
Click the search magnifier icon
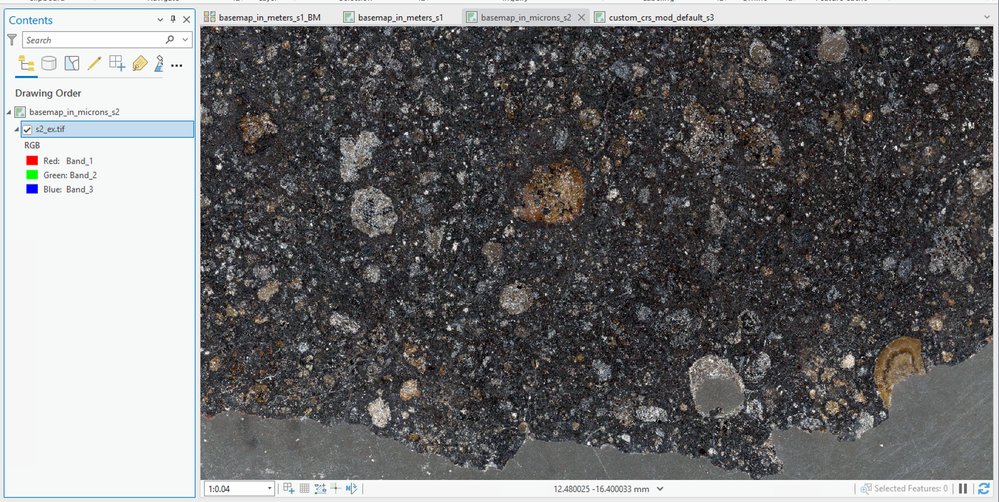pyautogui.click(x=169, y=39)
